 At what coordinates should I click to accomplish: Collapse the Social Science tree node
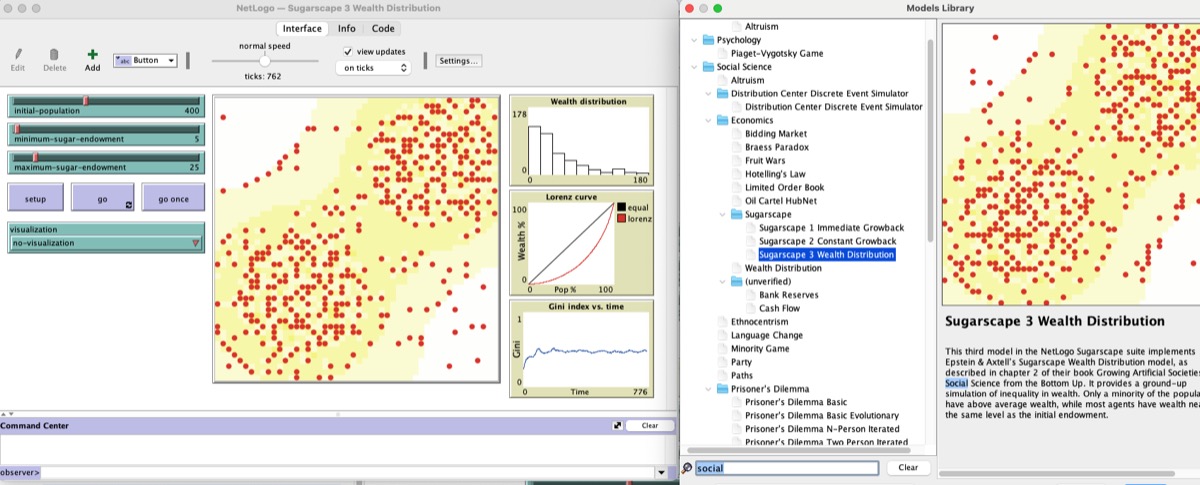click(694, 67)
